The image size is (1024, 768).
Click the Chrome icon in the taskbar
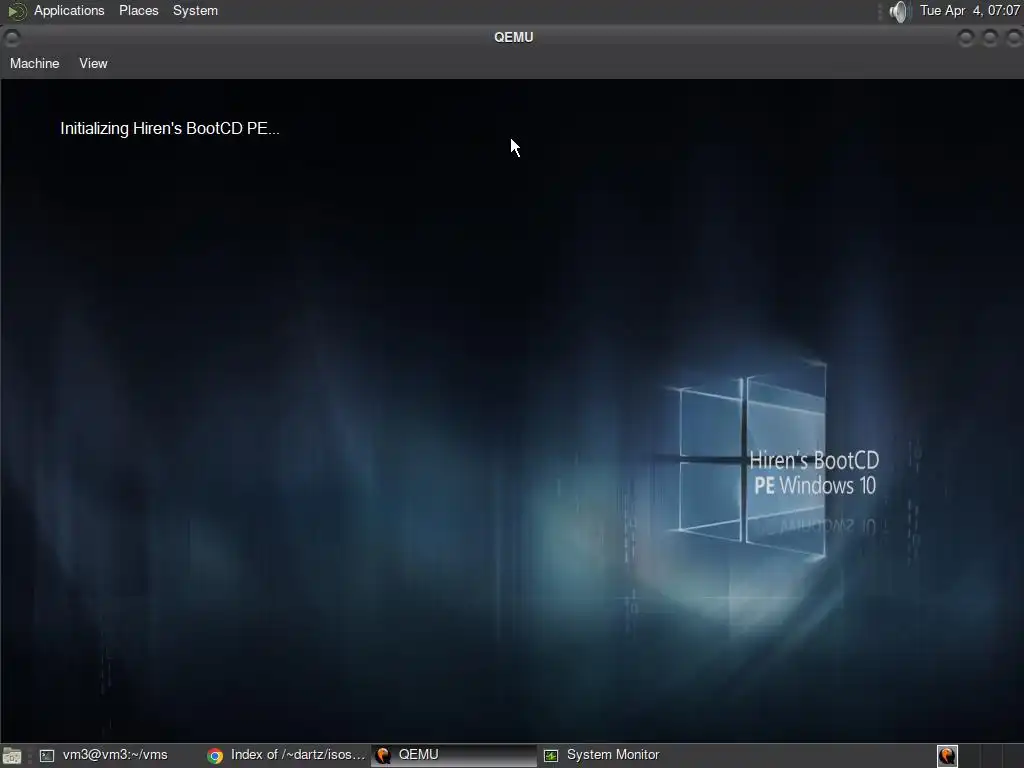click(x=215, y=756)
